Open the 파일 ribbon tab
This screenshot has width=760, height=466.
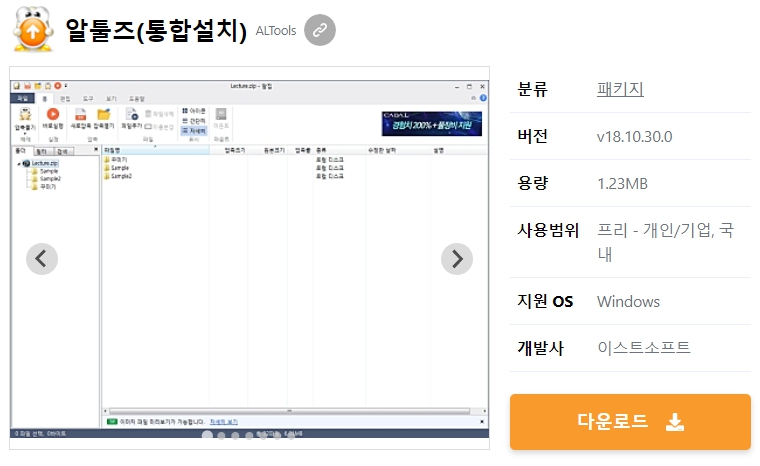[x=23, y=98]
